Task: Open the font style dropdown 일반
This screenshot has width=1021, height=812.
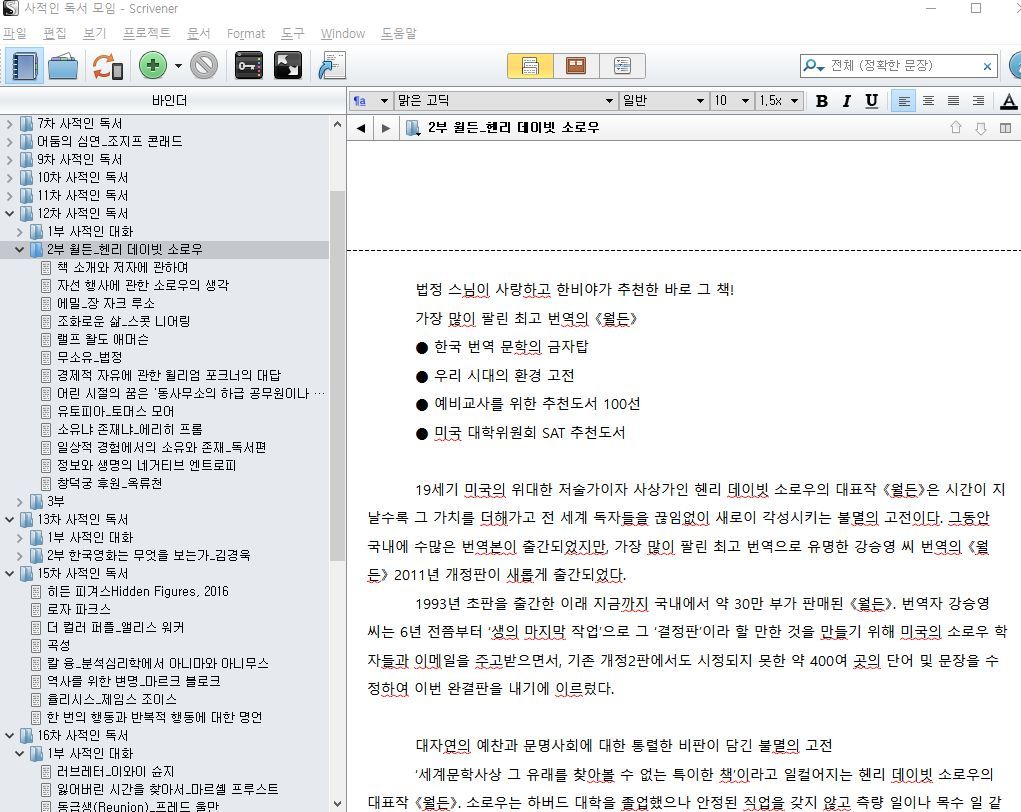Action: coord(663,101)
